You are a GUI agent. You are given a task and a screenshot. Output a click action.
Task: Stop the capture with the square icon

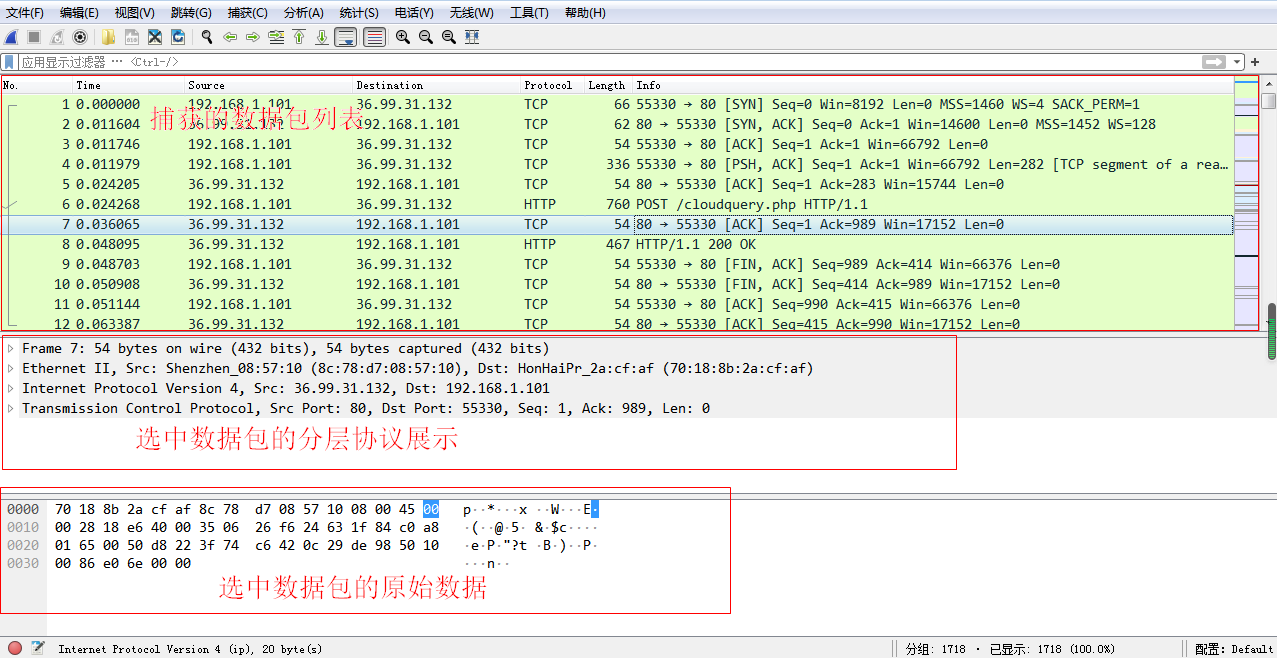click(34, 37)
